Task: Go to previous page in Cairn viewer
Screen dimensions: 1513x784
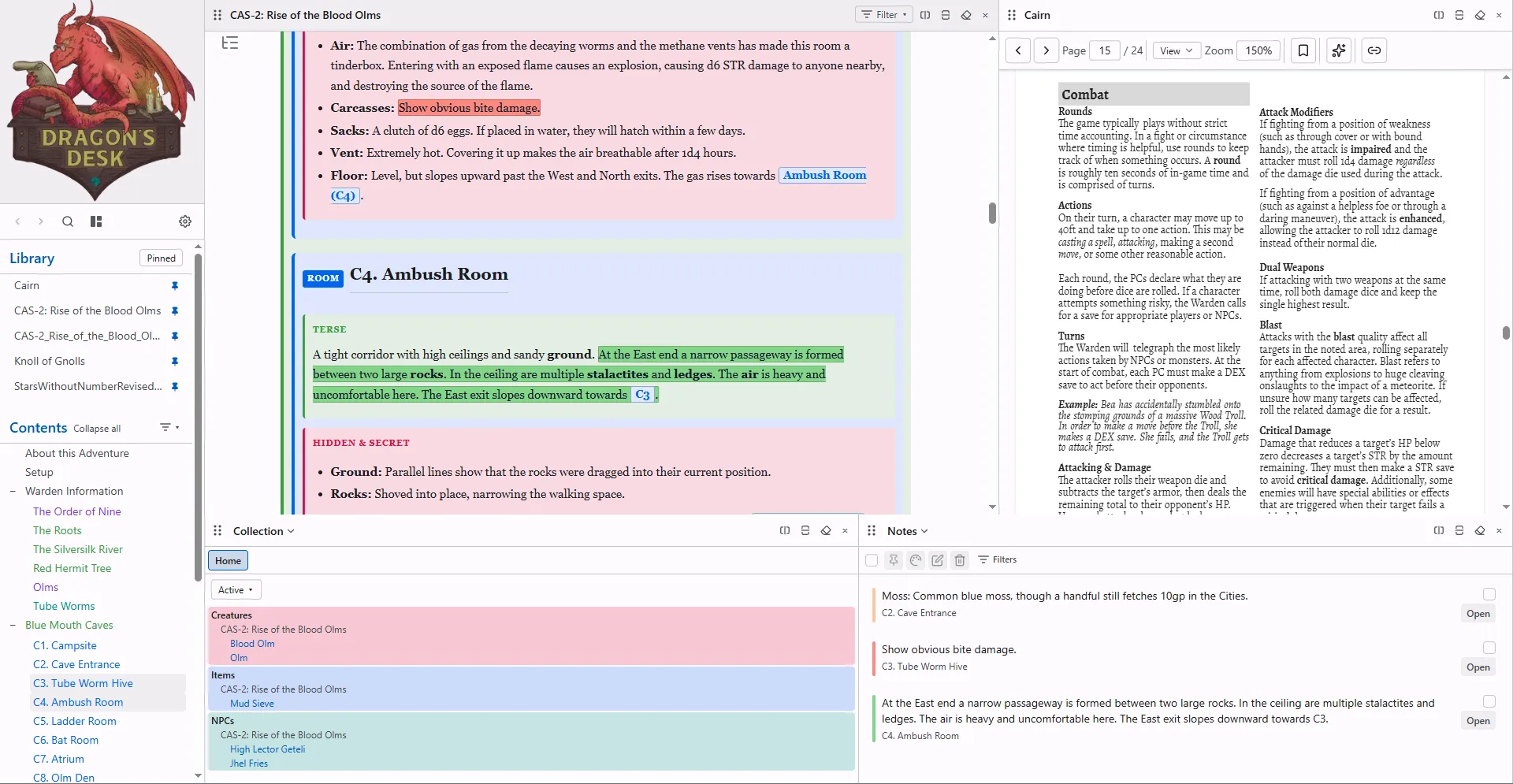Action: (1018, 50)
